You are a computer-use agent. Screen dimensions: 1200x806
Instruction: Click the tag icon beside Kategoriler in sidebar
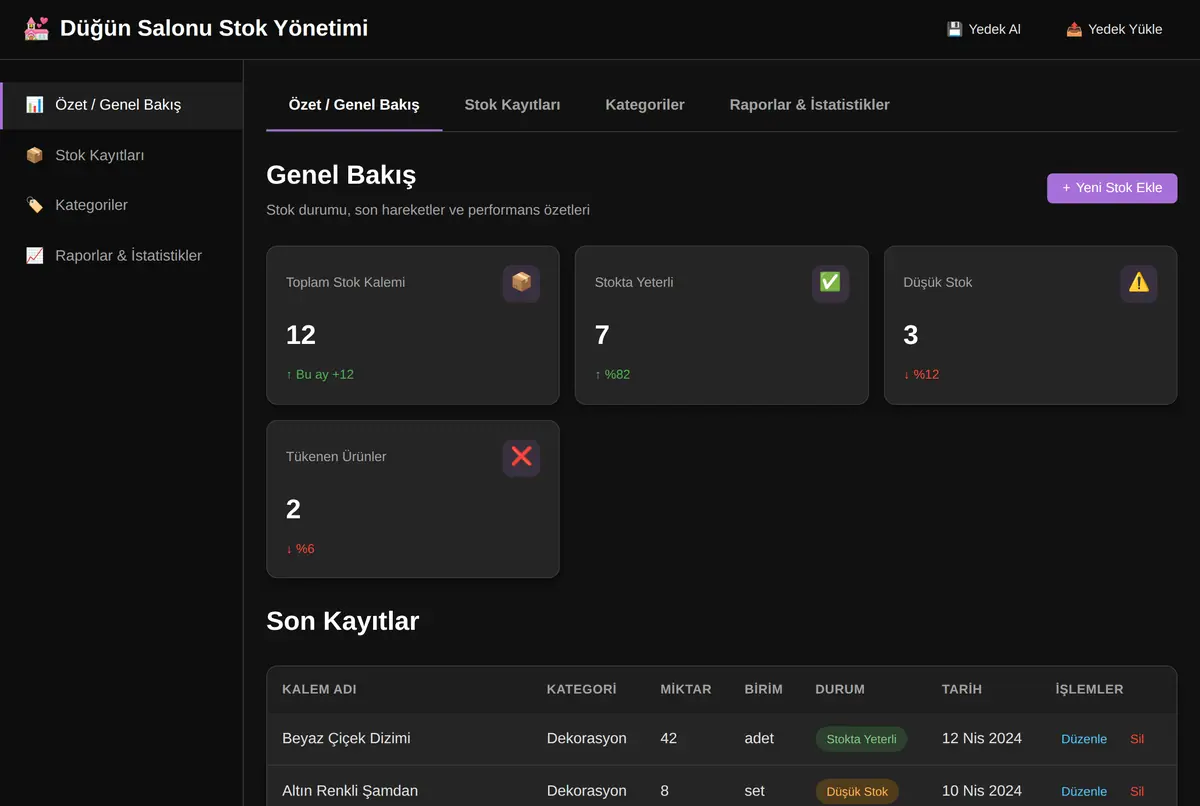click(x=35, y=205)
